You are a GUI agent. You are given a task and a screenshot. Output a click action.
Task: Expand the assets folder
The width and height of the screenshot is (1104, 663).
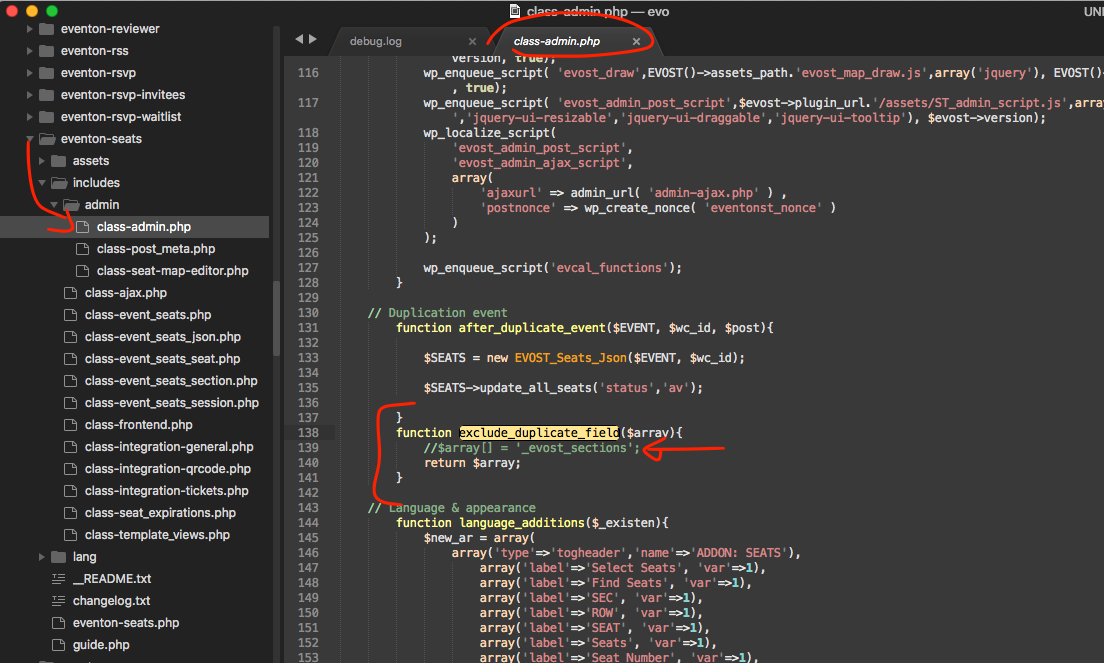pyautogui.click(x=42, y=161)
